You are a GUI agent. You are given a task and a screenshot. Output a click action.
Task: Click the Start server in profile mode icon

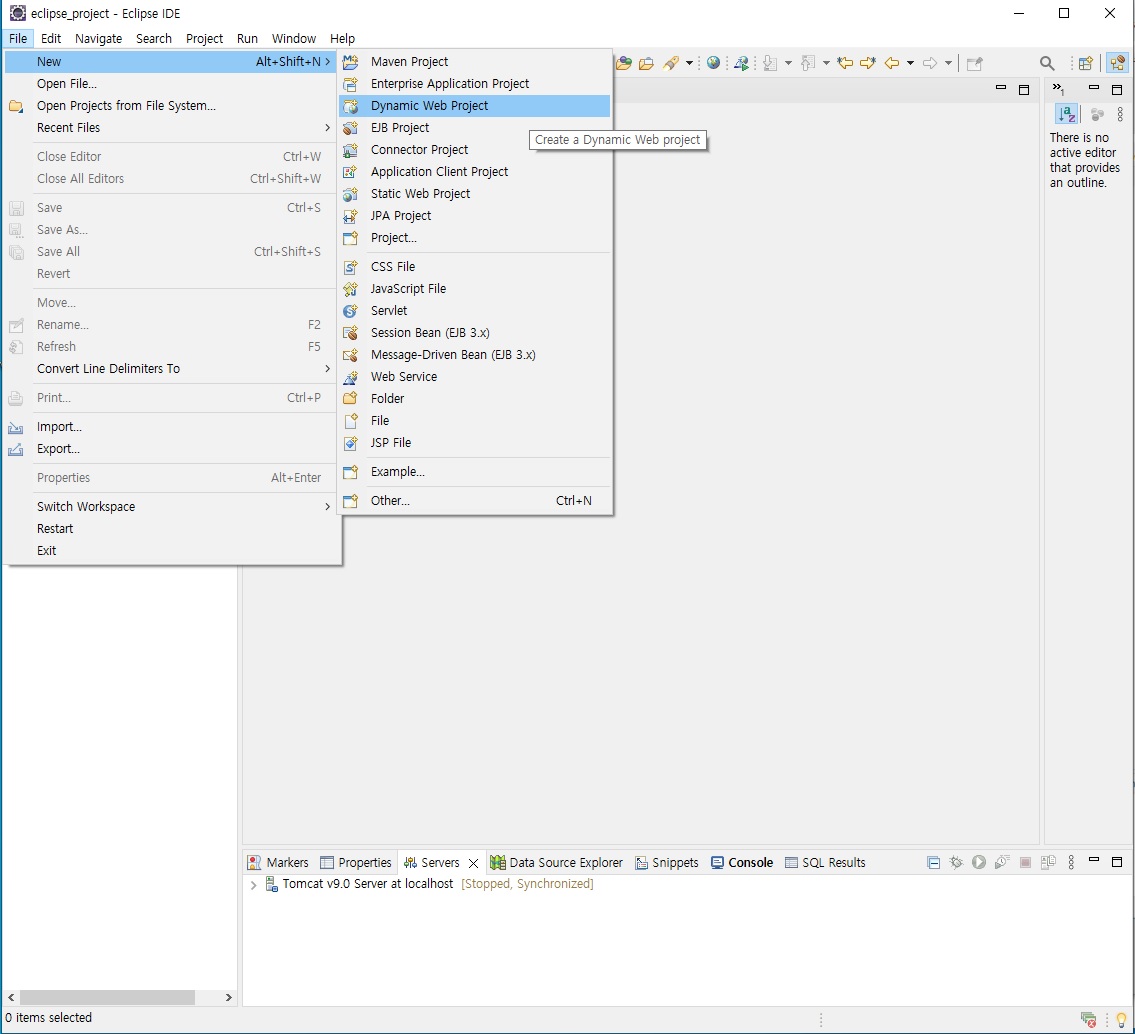1002,862
